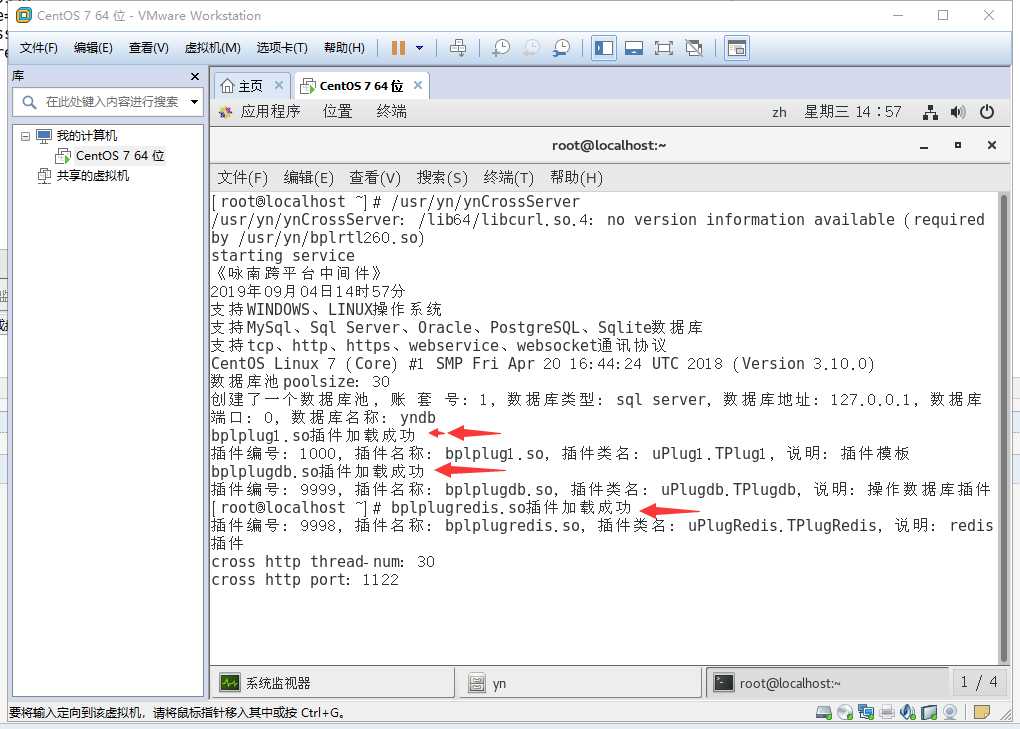The height and width of the screenshot is (729, 1020).
Task: Open terminal 搜索(S) menu
Action: [x=442, y=178]
